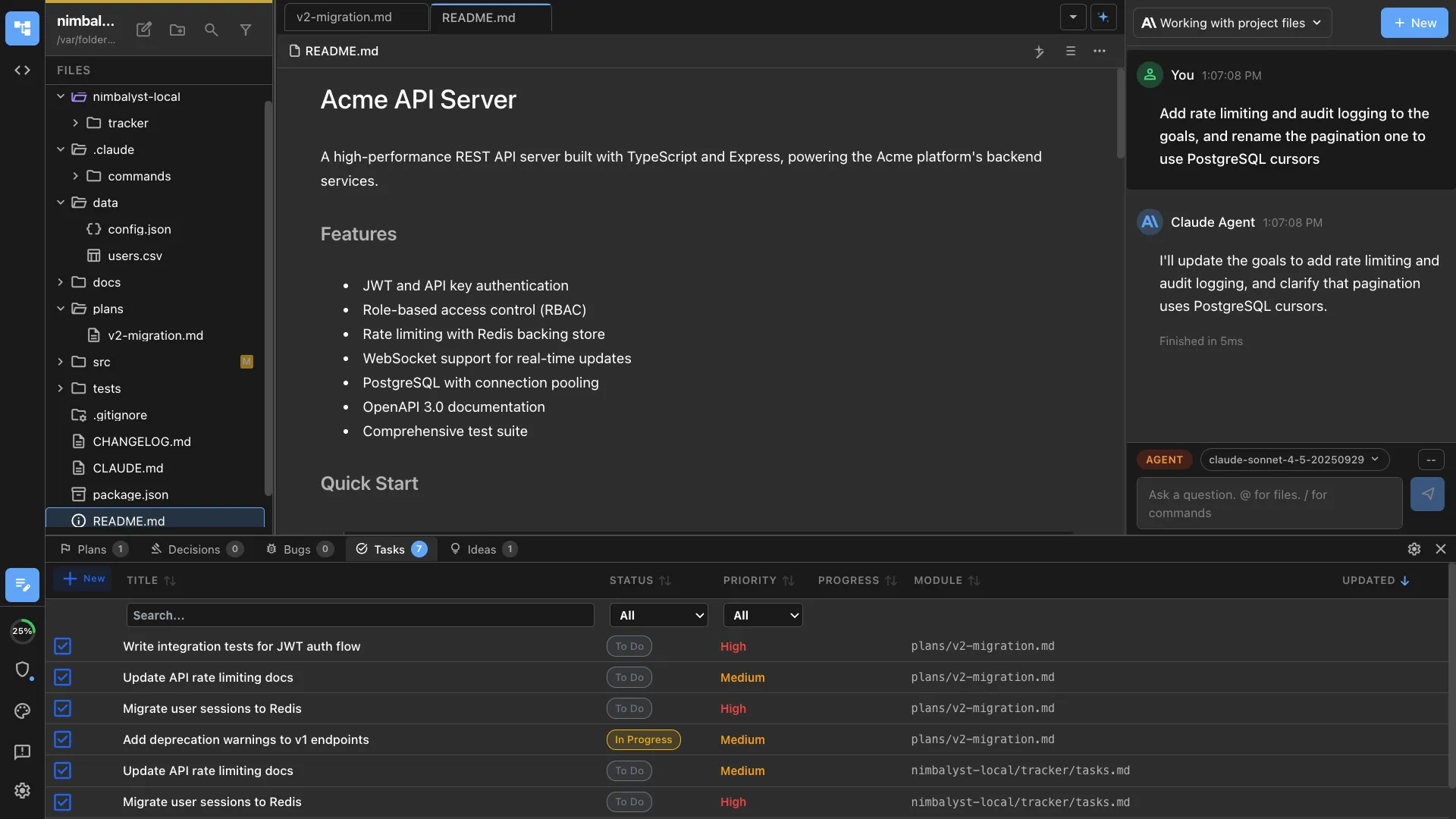The image size is (1456, 819).
Task: Click the filter icon above the file tree
Action: (x=245, y=30)
